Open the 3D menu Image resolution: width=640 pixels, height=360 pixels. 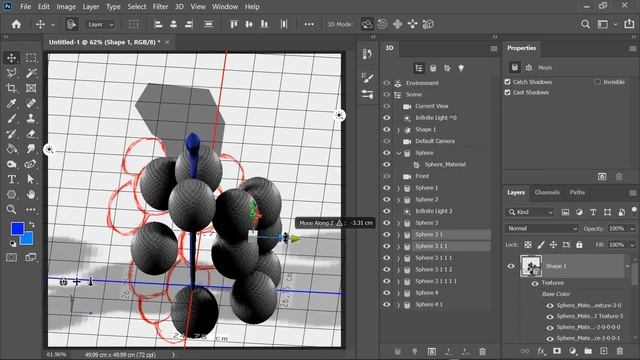tap(179, 7)
